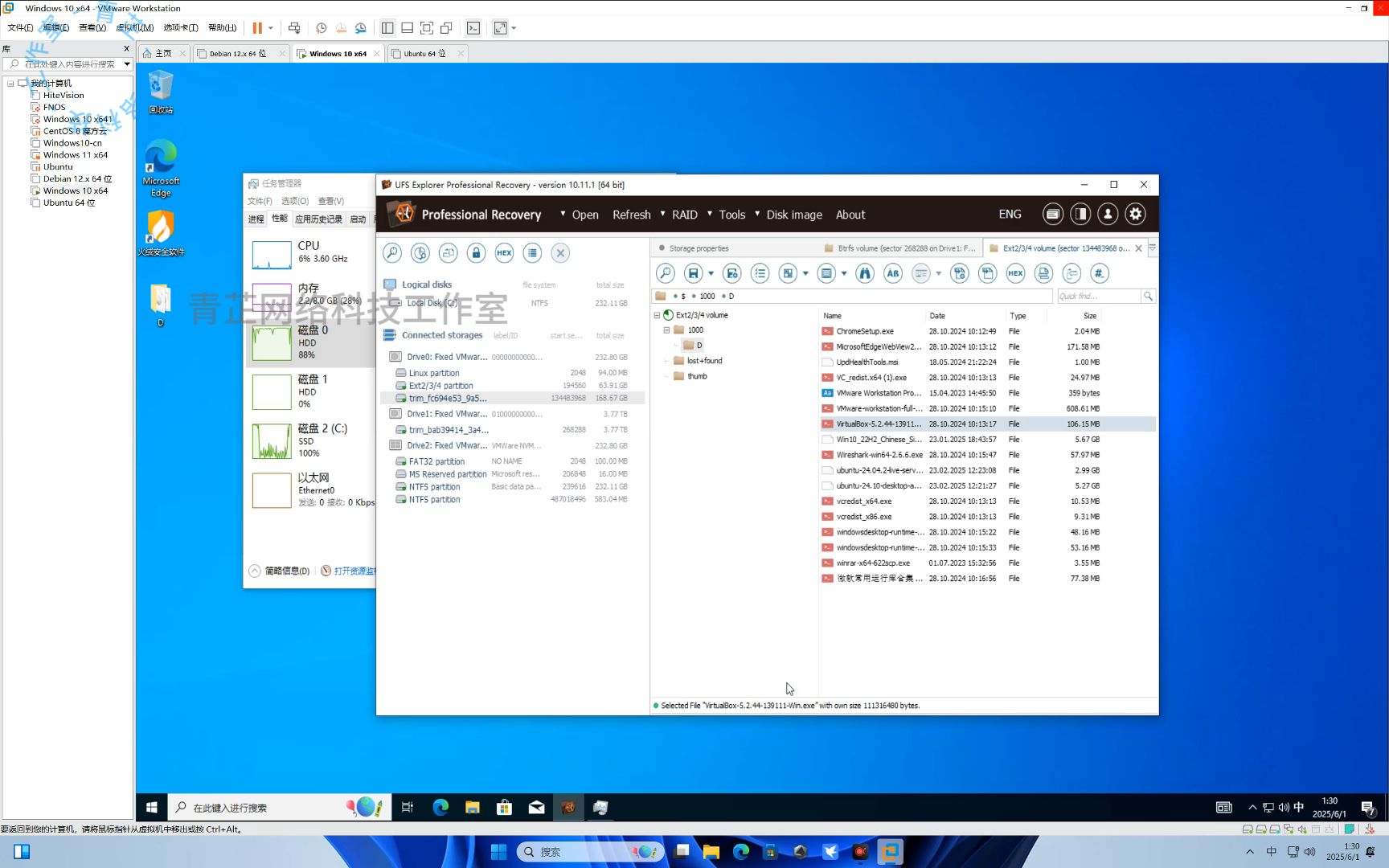Select the lost+found folder in the tree
Viewport: 1389px width, 868px height.
[x=704, y=361]
